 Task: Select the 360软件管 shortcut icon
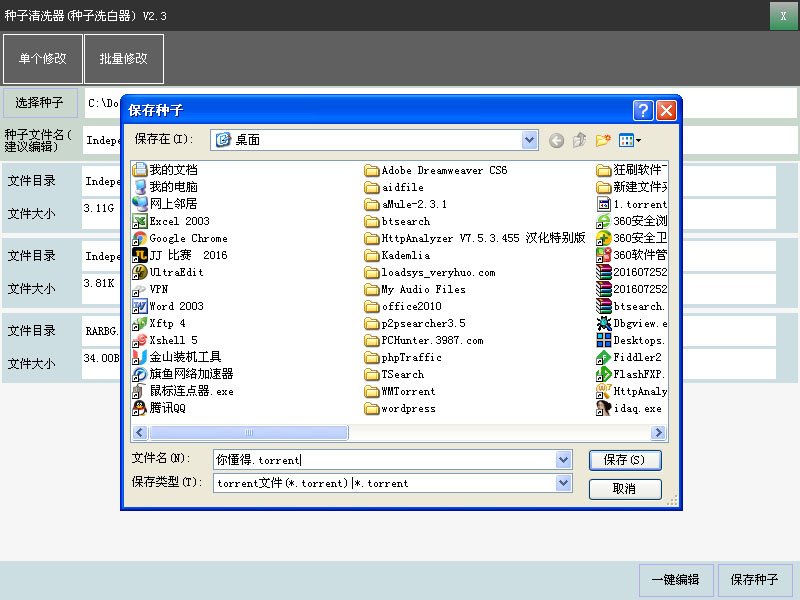point(604,255)
